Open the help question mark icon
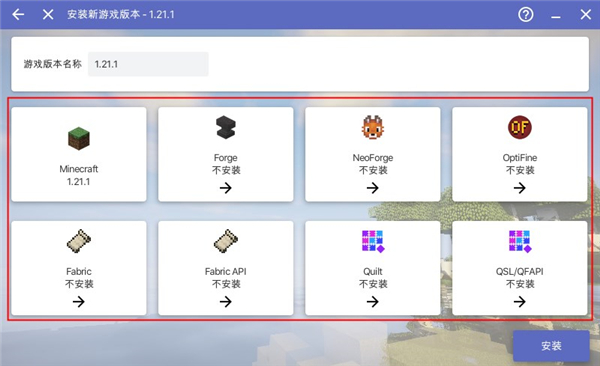 526,15
